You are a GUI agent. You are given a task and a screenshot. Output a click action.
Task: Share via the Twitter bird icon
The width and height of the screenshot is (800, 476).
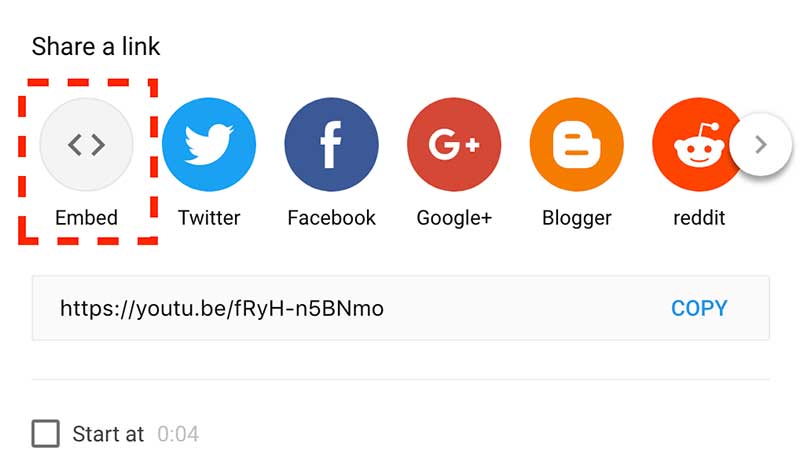point(209,145)
